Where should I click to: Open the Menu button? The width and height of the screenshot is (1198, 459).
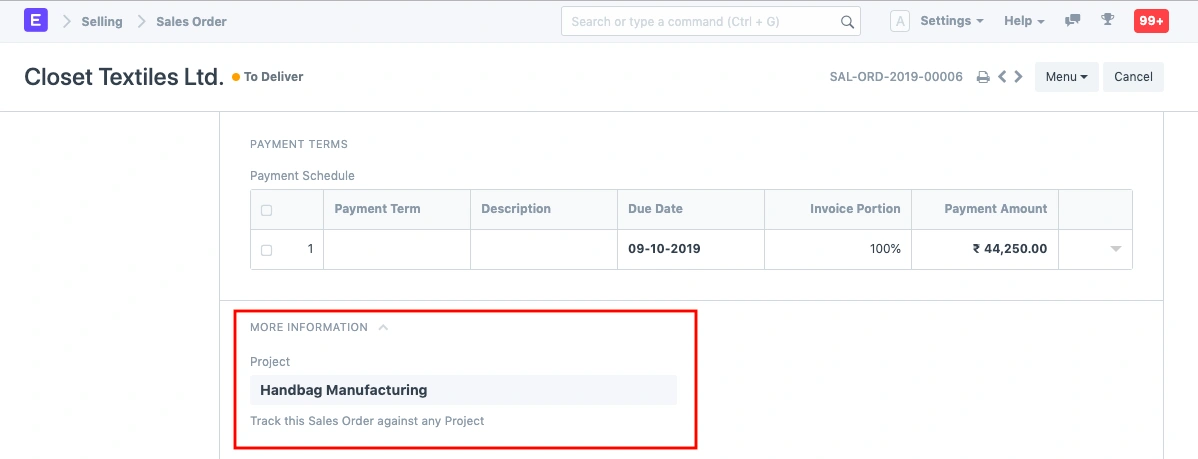pos(1066,77)
